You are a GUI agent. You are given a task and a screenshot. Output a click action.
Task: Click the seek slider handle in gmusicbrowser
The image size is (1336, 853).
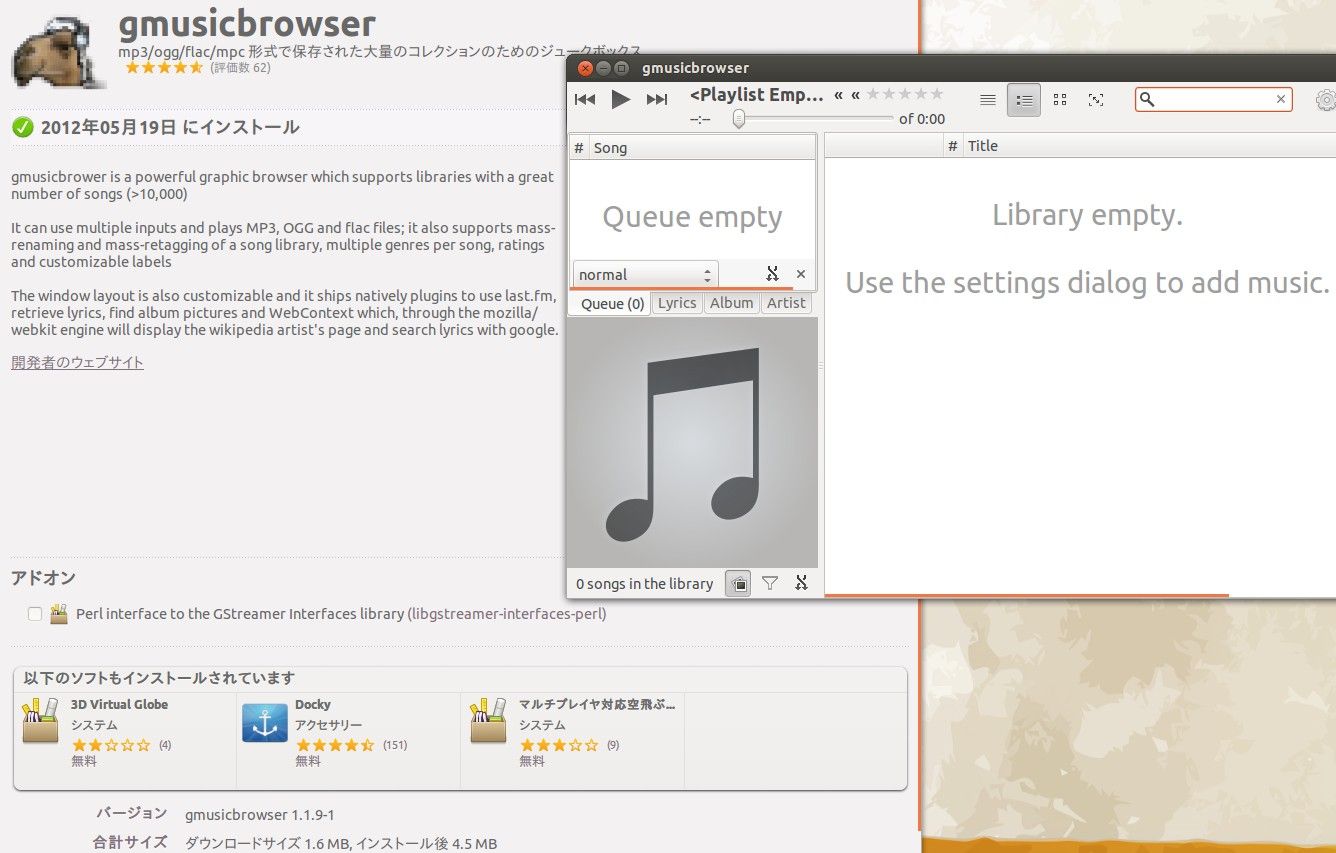pyautogui.click(x=739, y=119)
